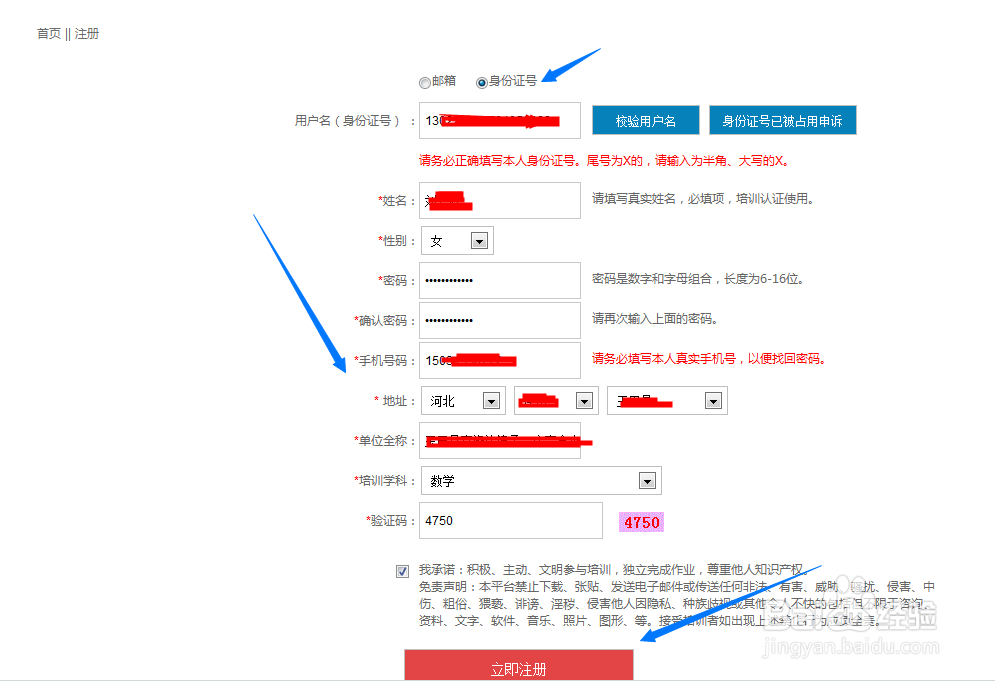Click the 密码 password input field
This screenshot has width=995, height=681.
point(499,281)
